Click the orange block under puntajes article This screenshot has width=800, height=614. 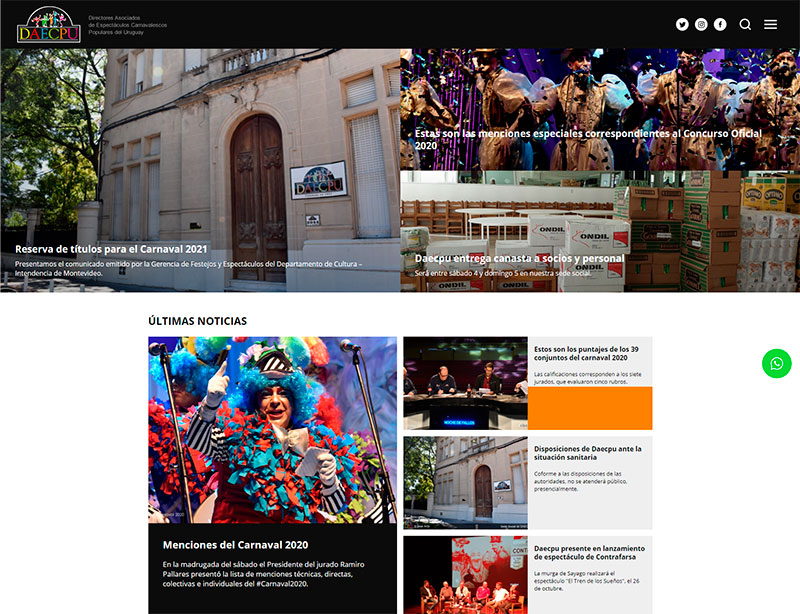click(590, 408)
